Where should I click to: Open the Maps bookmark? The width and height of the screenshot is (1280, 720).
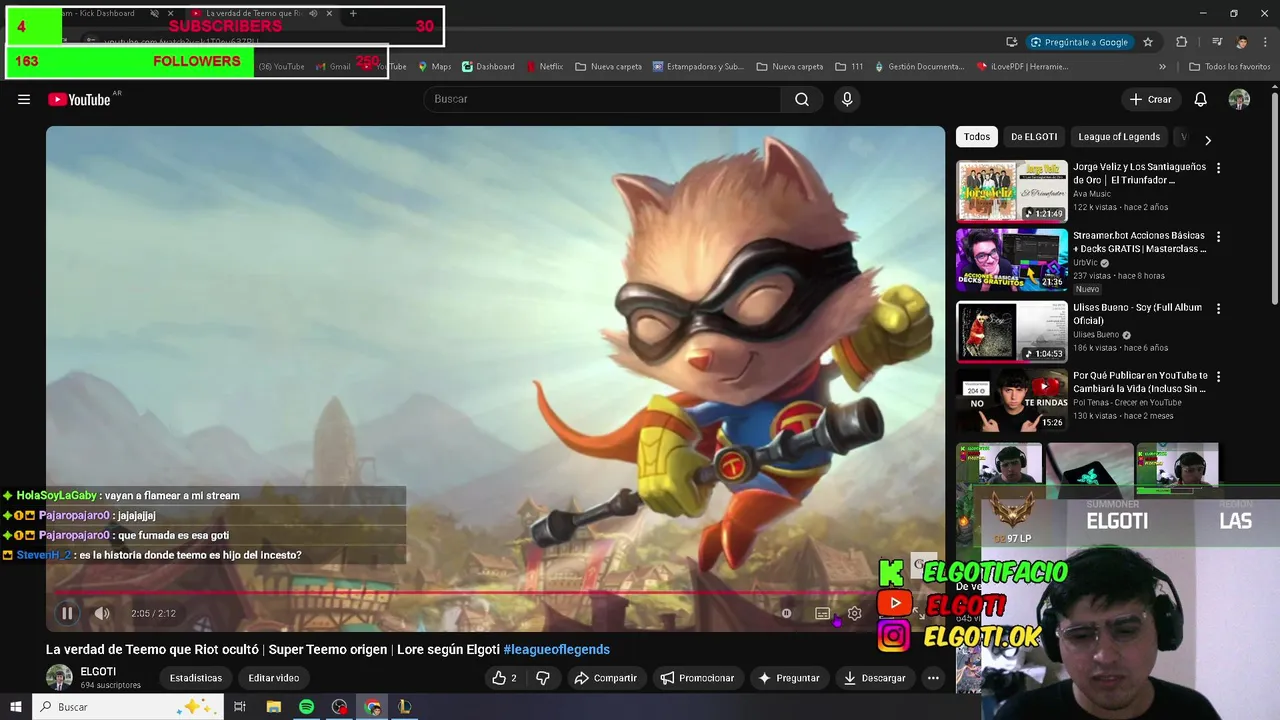[435, 67]
